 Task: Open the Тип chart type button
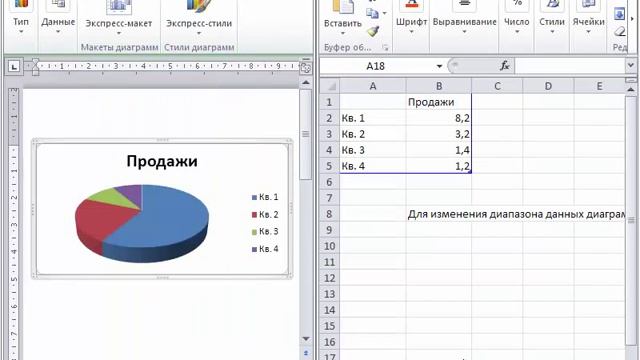[20, 18]
